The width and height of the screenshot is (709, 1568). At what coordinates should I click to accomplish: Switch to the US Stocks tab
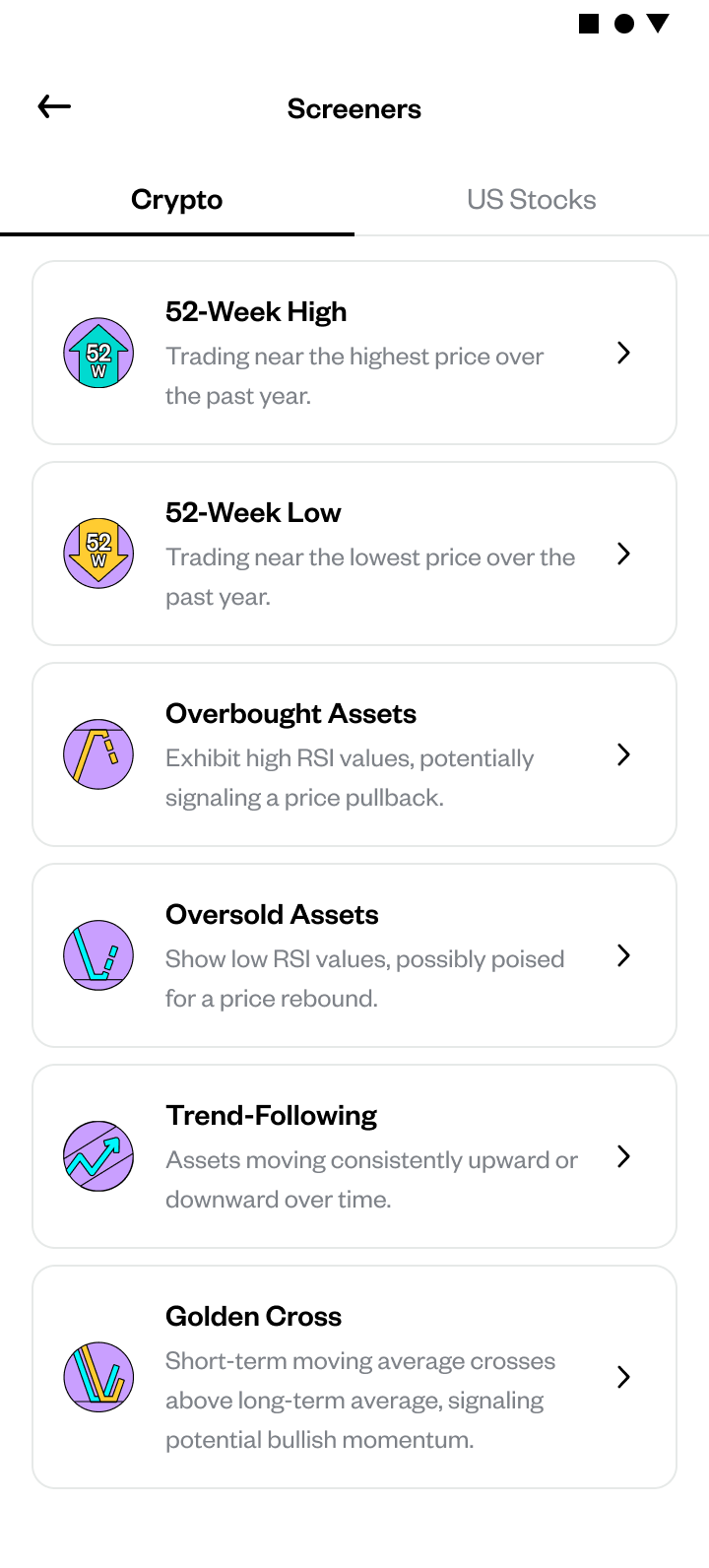click(x=532, y=200)
